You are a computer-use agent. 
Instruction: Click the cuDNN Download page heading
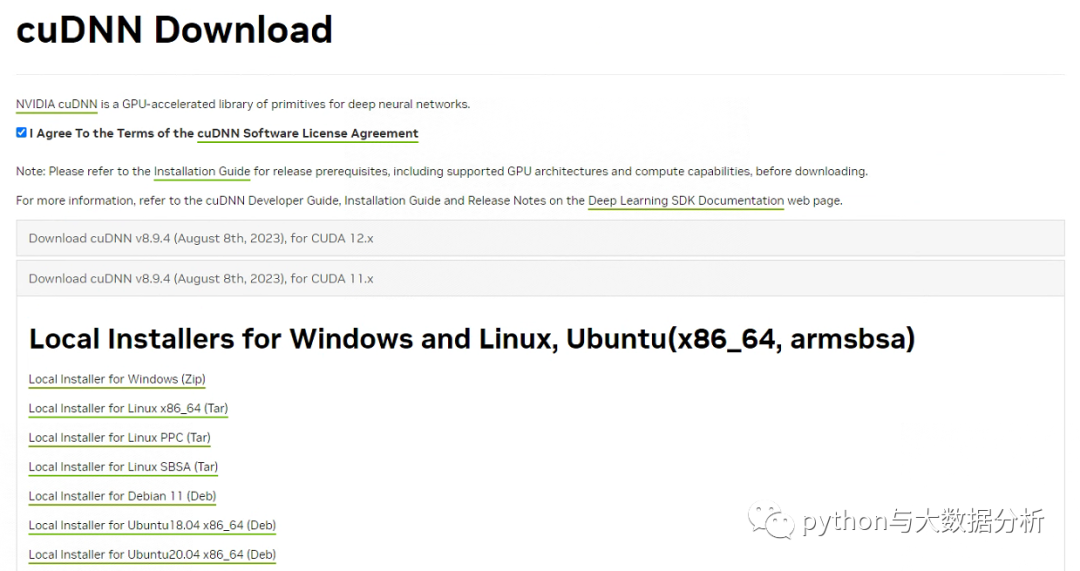click(x=174, y=30)
